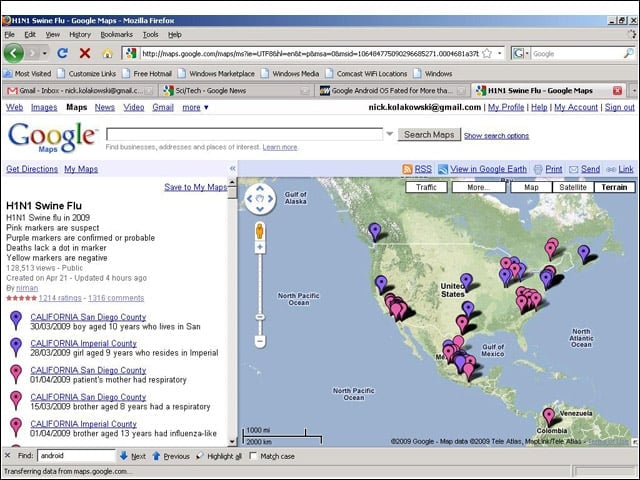Image resolution: width=640 pixels, height=480 pixels.
Task: Click the Street View pegman icon
Action: pyautogui.click(x=260, y=231)
